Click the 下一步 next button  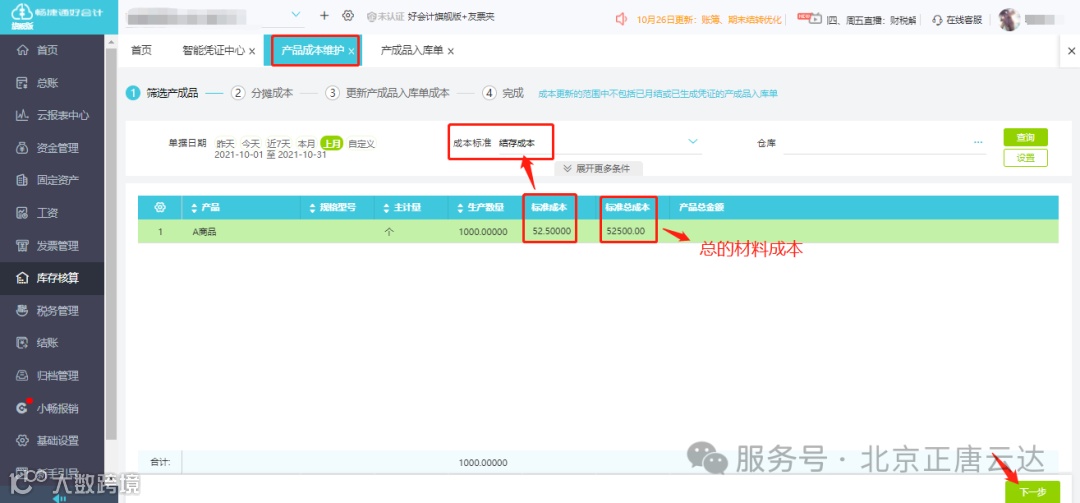[x=1032, y=492]
